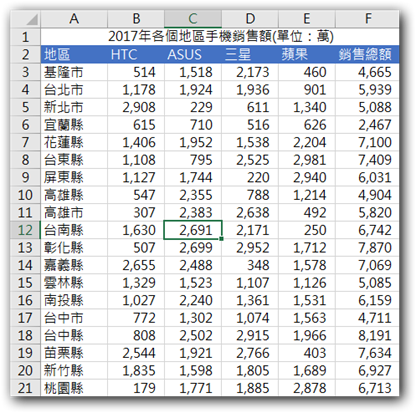Select column D header
Viewport: 416px width, 413px height.
[x=250, y=19]
